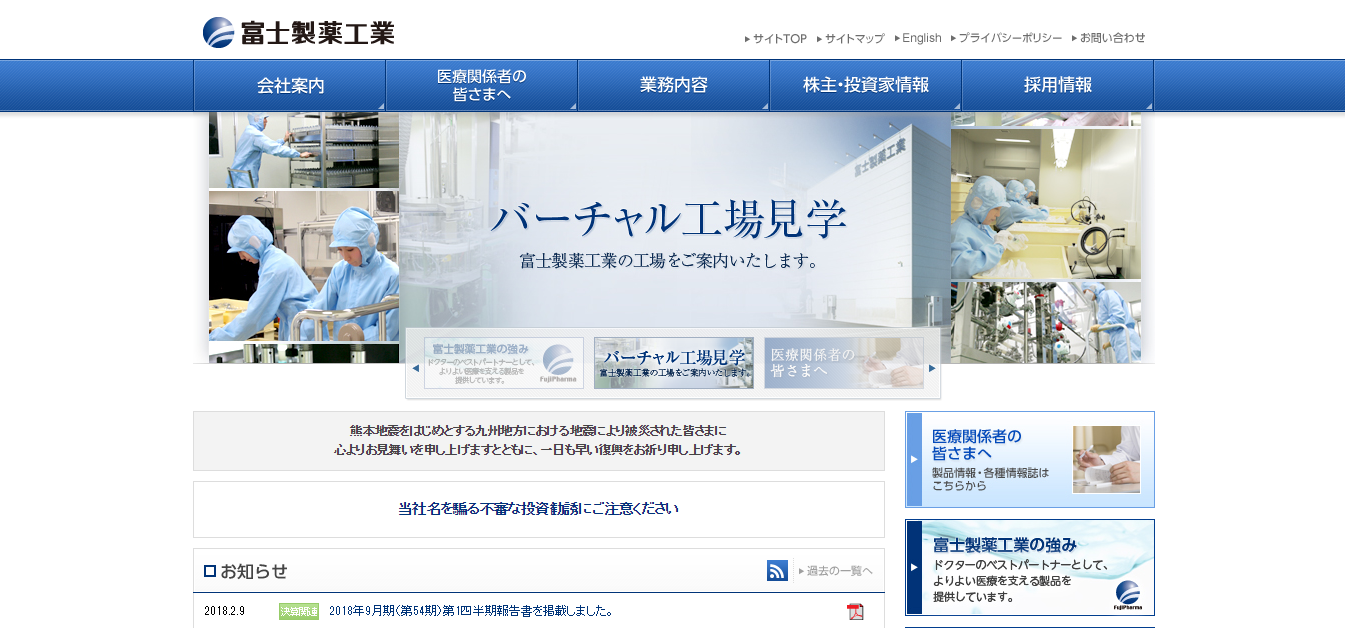The image size is (1345, 628).
Task: Open the PDF icon for 第1四半期報告書
Action: pos(855,611)
